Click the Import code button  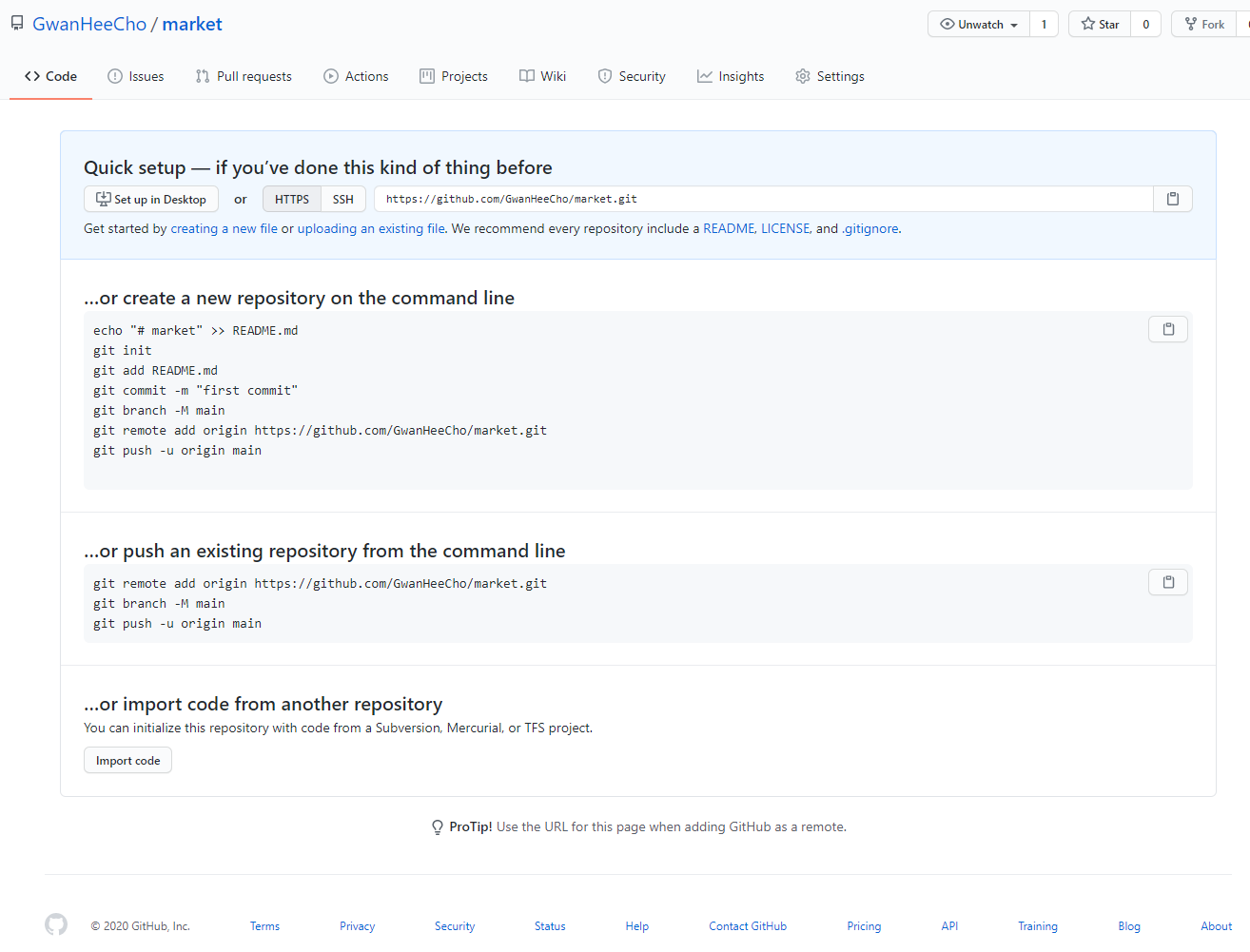(x=128, y=760)
